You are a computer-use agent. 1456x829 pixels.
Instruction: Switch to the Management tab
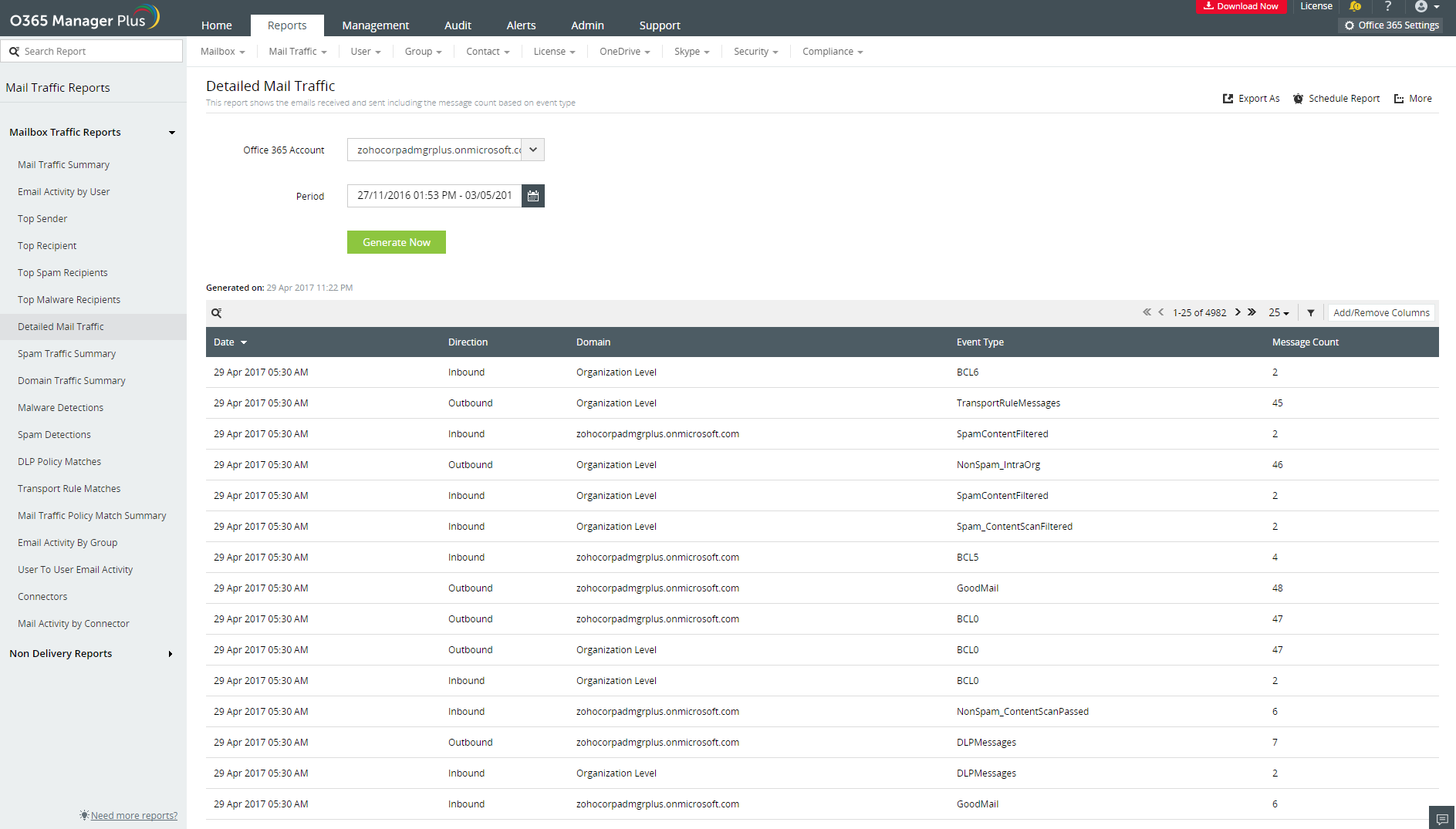(376, 25)
